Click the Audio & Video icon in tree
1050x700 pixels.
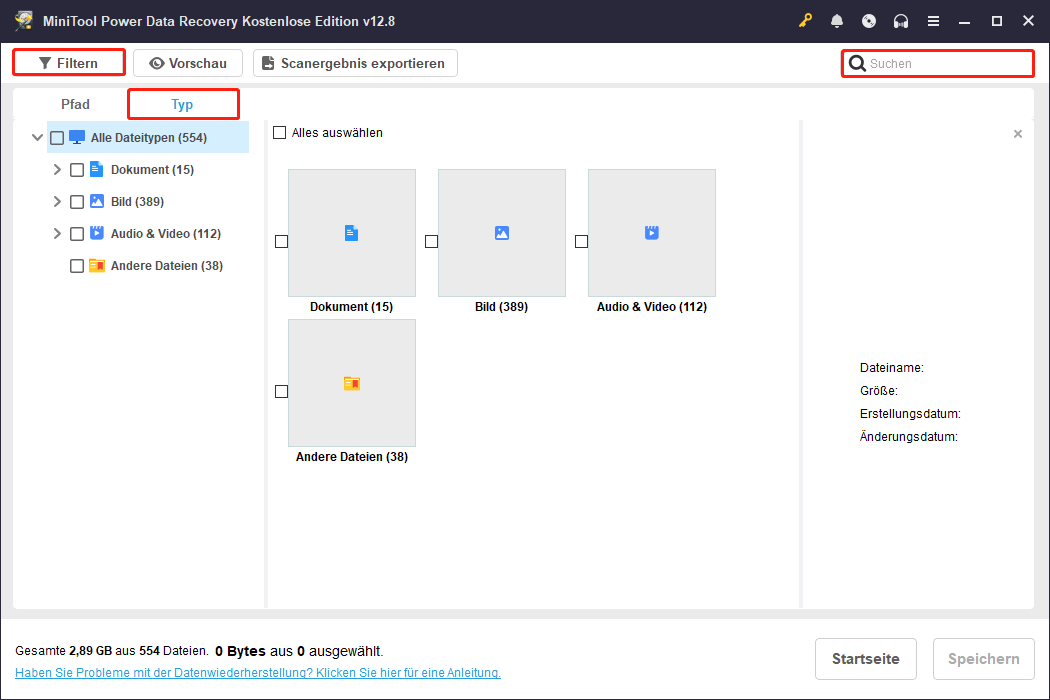coord(97,233)
